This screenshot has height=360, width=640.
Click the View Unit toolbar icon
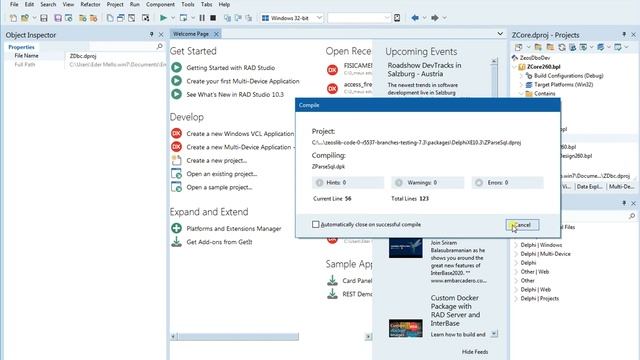click(x=110, y=18)
